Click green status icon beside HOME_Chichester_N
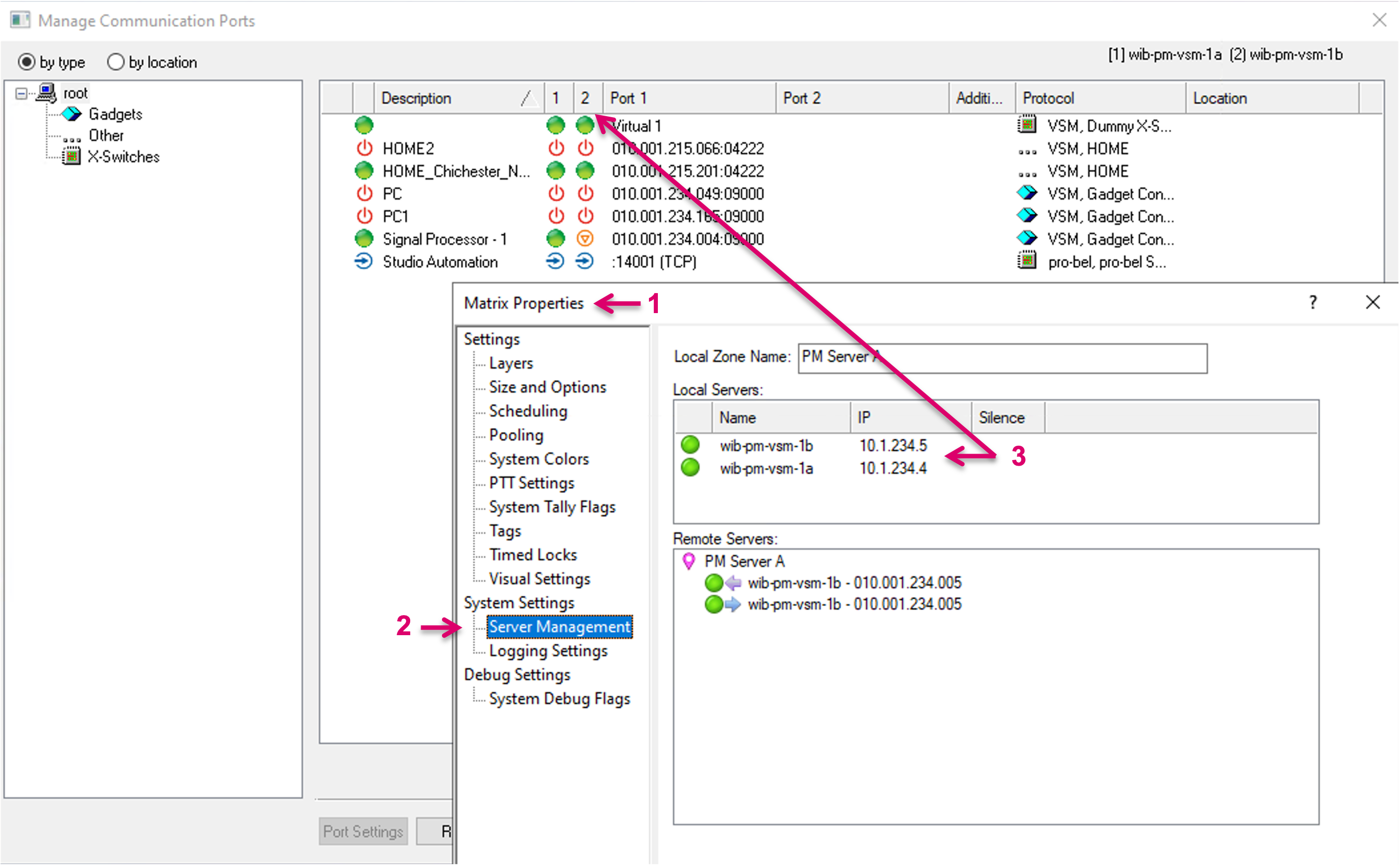 364,171
